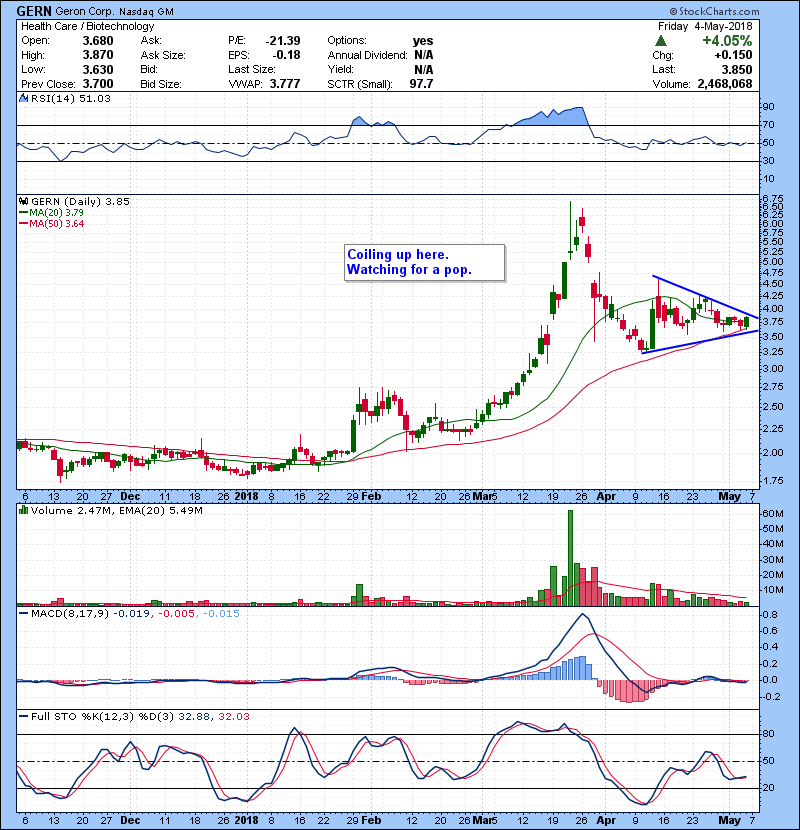Click the Yield N/A value
Viewport: 800px width, 830px height.
click(424, 69)
